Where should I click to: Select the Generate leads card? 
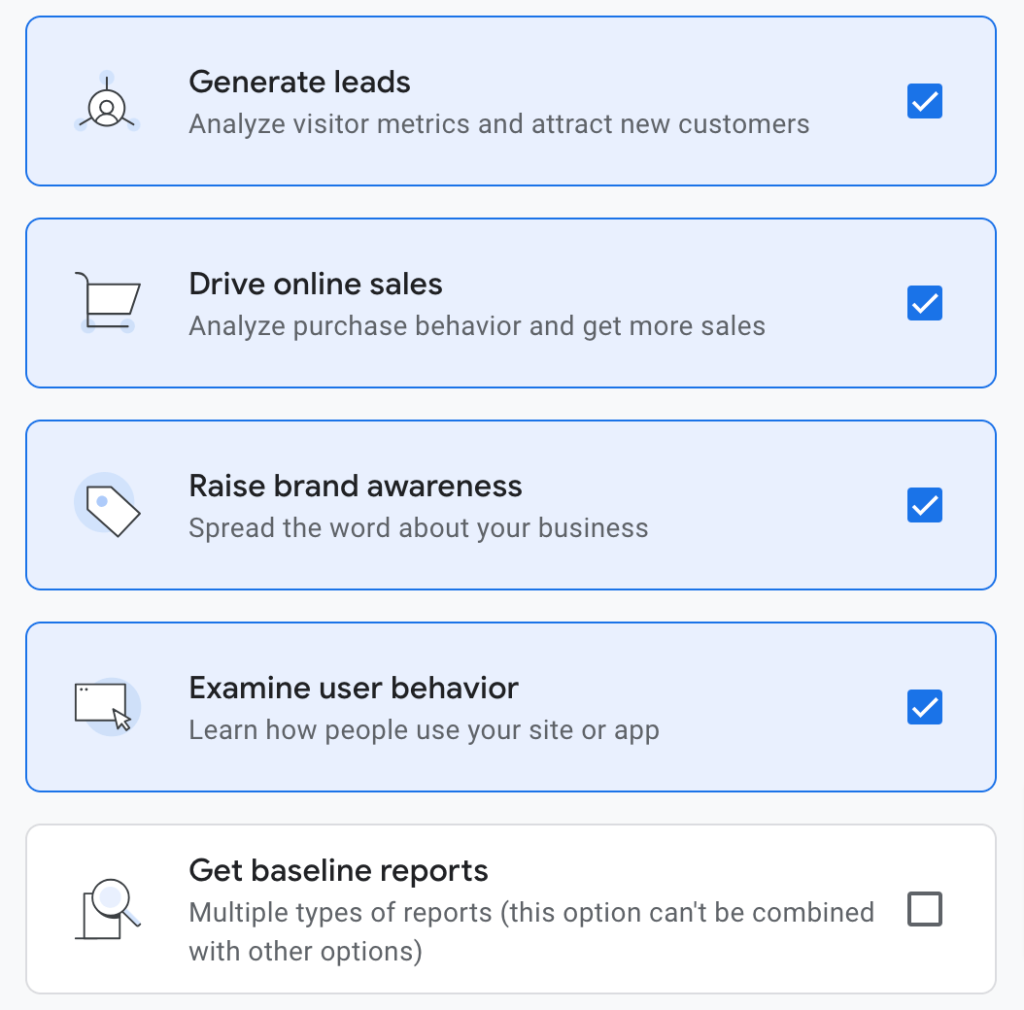pyautogui.click(x=512, y=101)
